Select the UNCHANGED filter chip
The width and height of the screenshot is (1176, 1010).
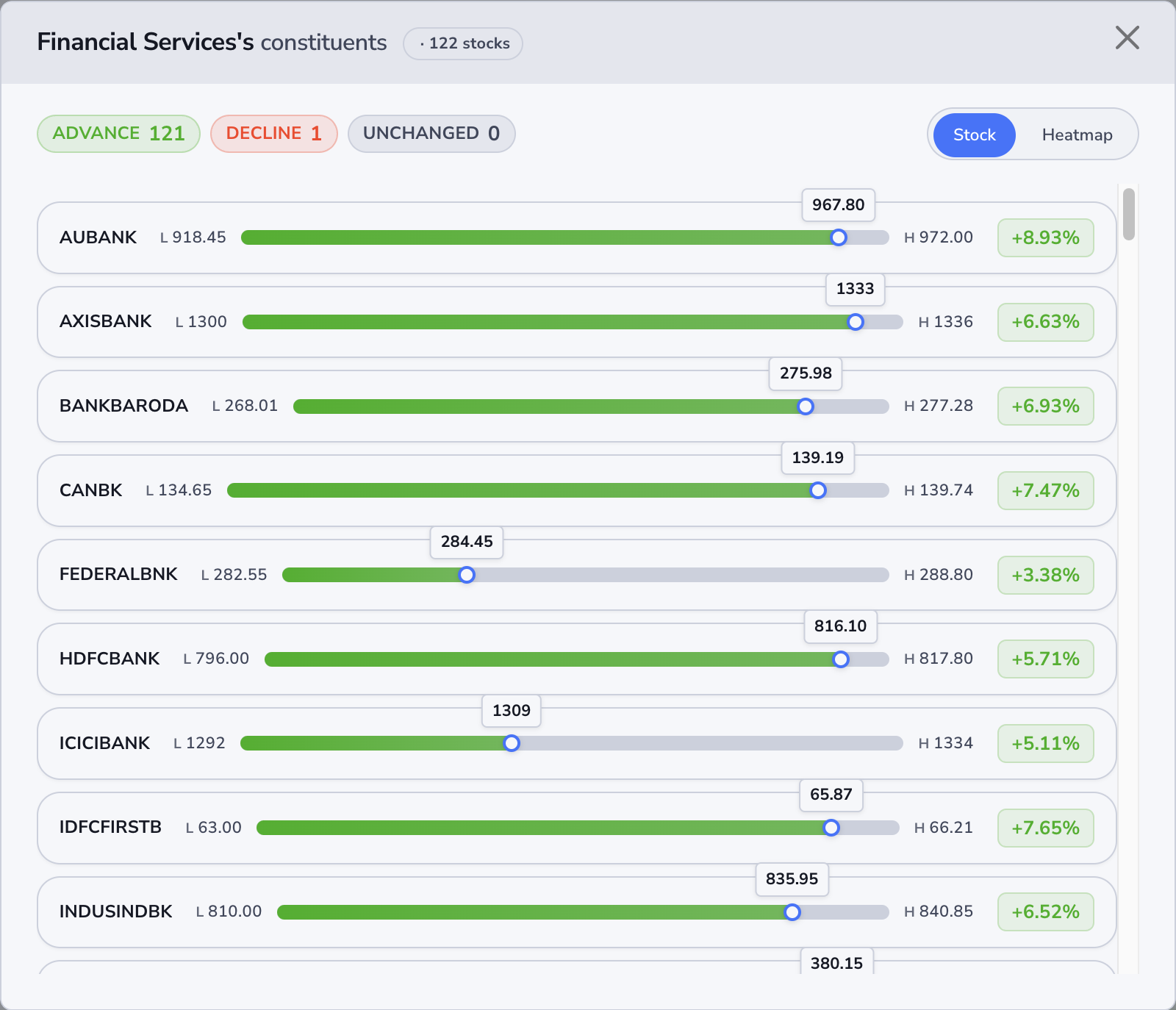pos(431,133)
